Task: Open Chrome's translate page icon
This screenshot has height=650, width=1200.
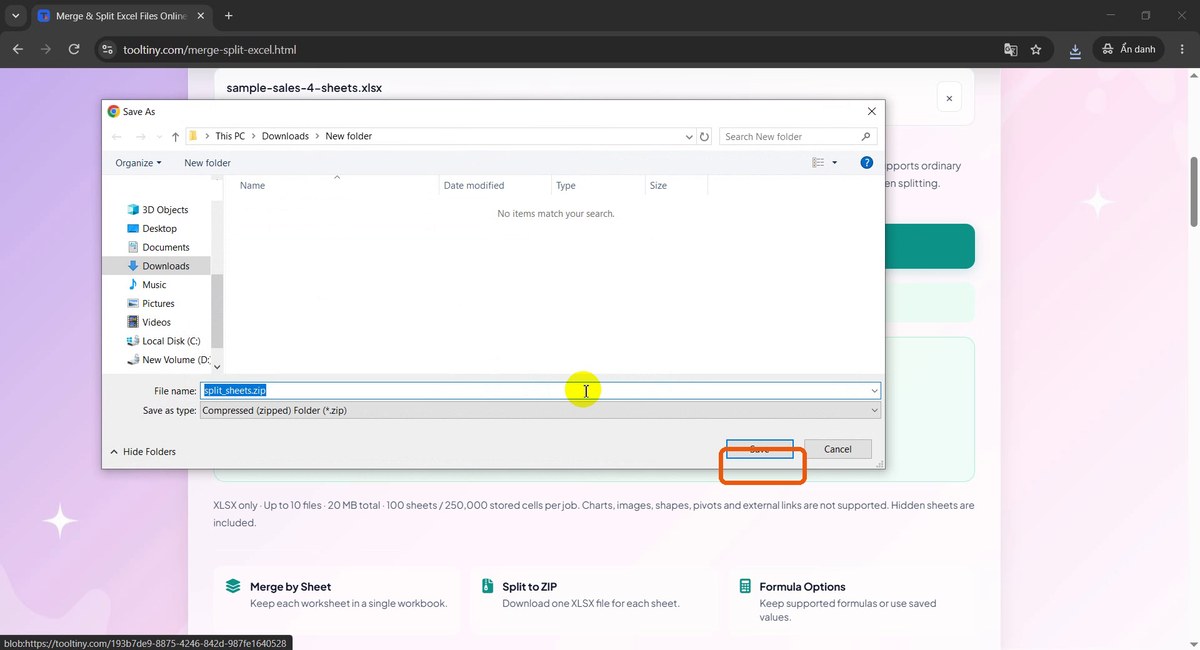Action: pos(1011,49)
